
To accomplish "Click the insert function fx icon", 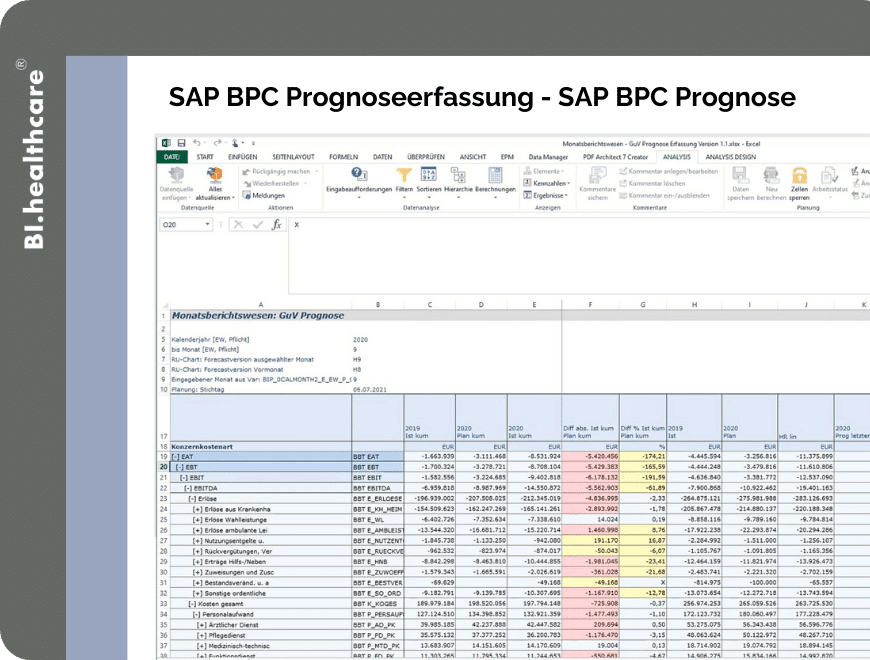I will (x=276, y=225).
